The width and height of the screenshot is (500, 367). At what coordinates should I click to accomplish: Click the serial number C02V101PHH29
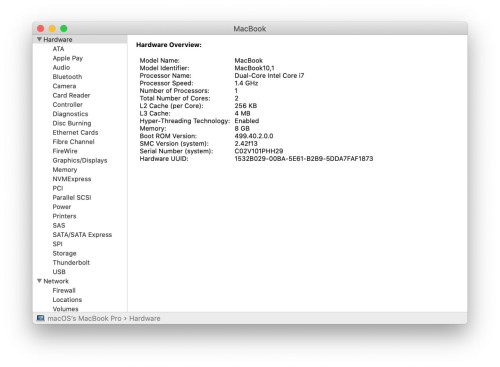pos(259,151)
